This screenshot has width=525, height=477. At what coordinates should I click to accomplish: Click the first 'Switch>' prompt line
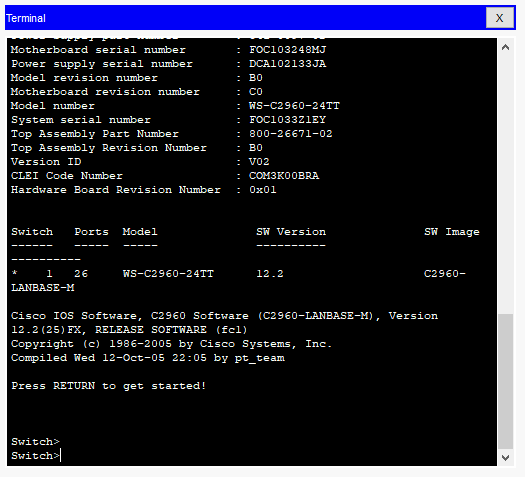(x=35, y=442)
